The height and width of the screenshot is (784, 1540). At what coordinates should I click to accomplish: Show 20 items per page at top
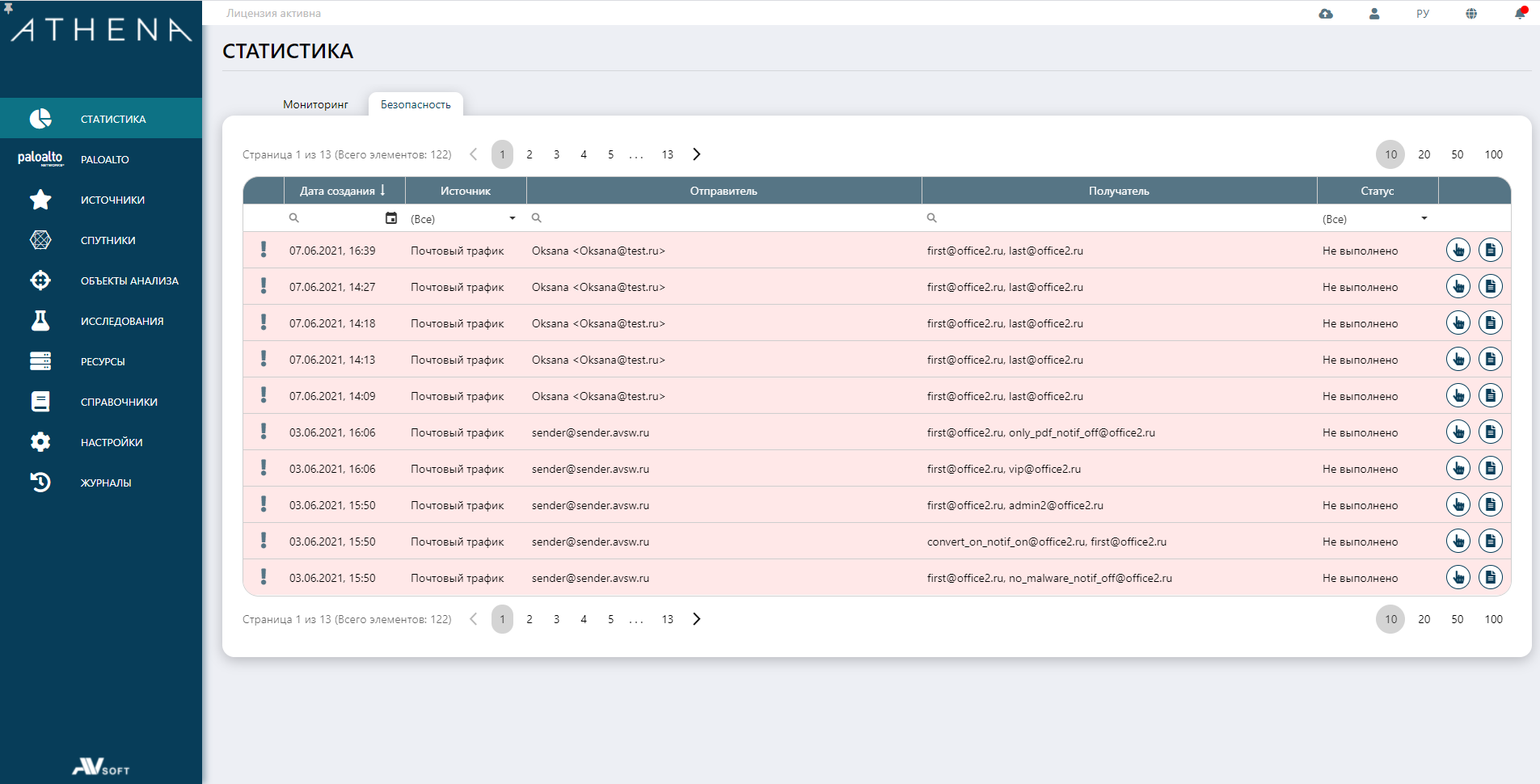(x=1424, y=154)
